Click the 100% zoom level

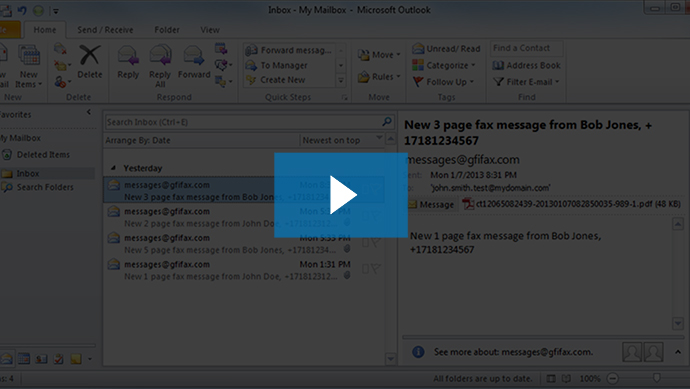tap(590, 378)
